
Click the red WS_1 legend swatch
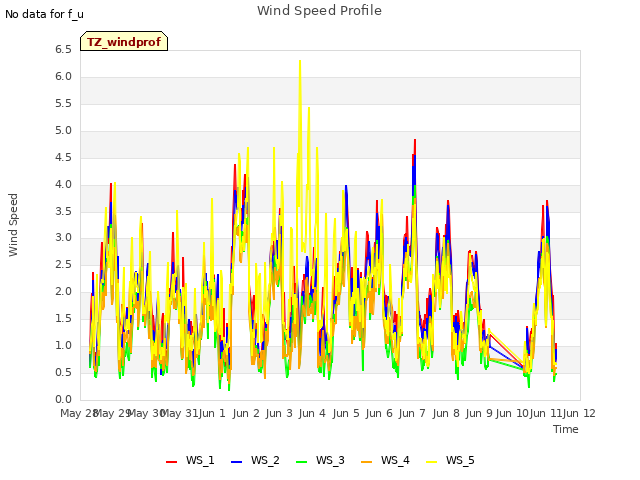click(x=171, y=462)
